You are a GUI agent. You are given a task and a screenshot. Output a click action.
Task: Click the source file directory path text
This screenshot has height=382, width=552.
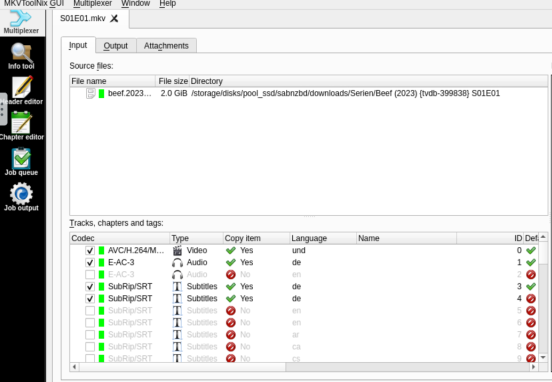click(x=345, y=93)
